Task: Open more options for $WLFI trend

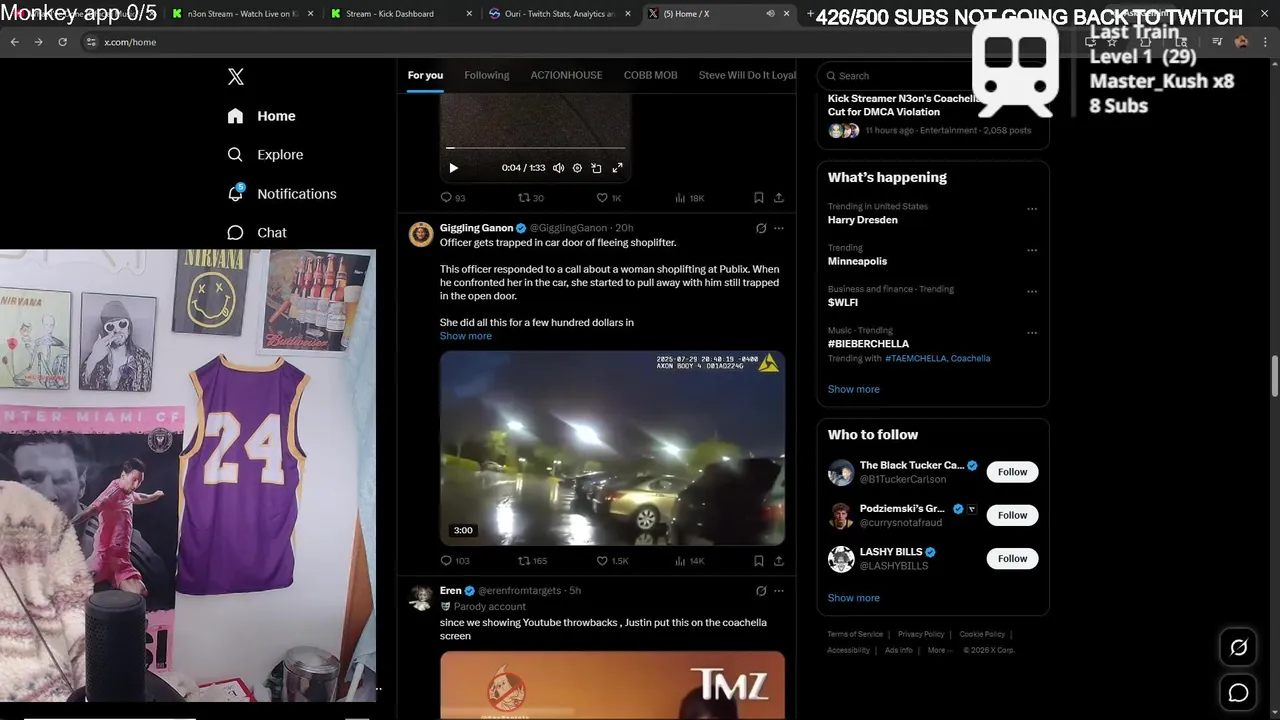Action: tap(1032, 292)
